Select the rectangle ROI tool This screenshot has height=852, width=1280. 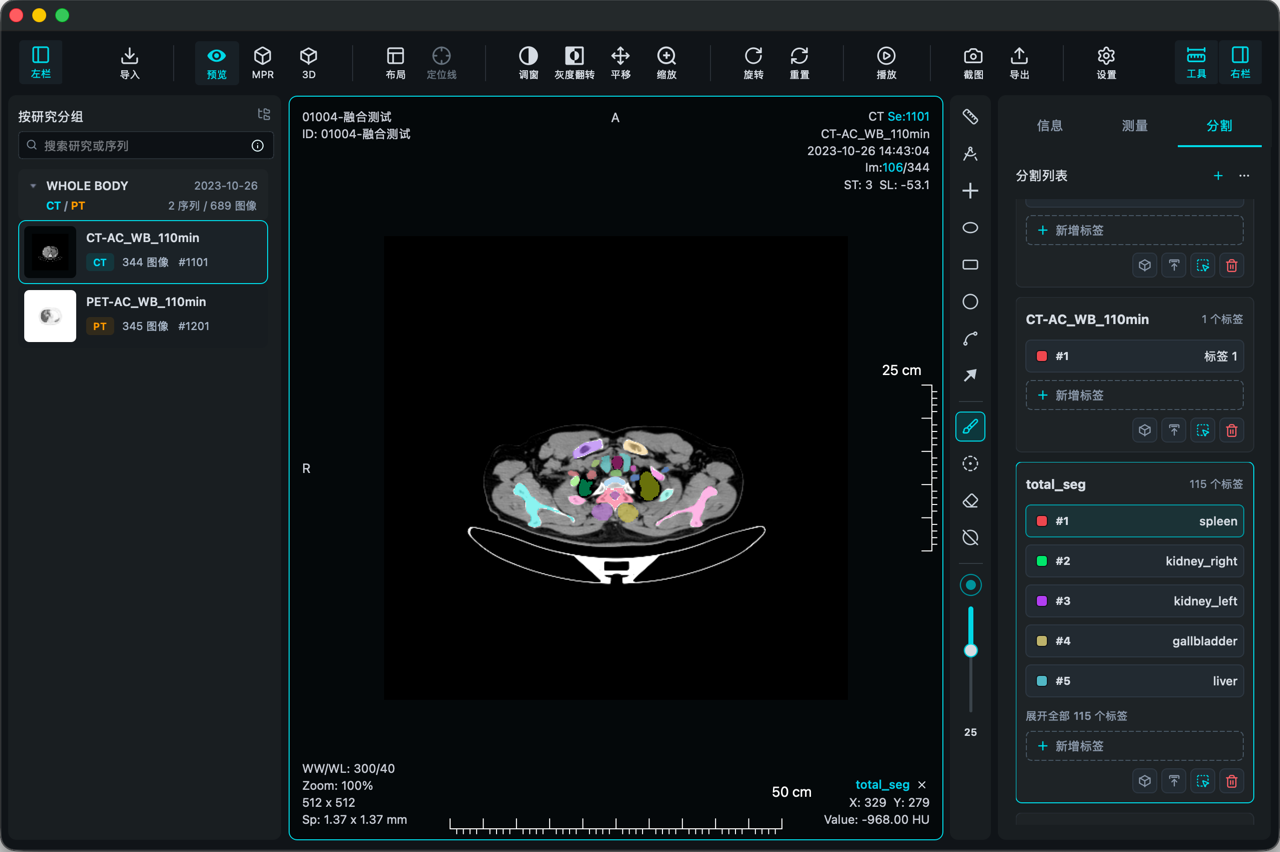[x=970, y=265]
